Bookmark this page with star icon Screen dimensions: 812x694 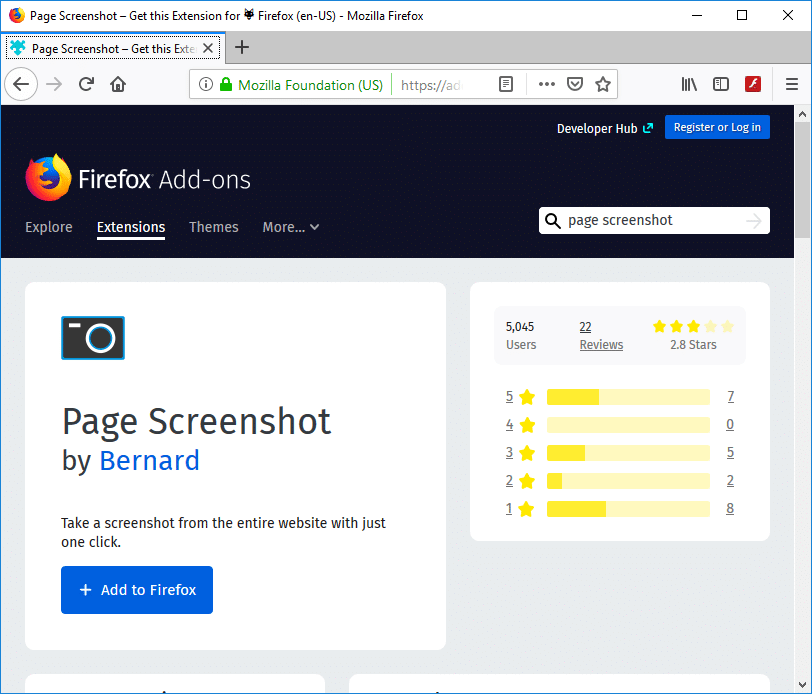point(603,85)
